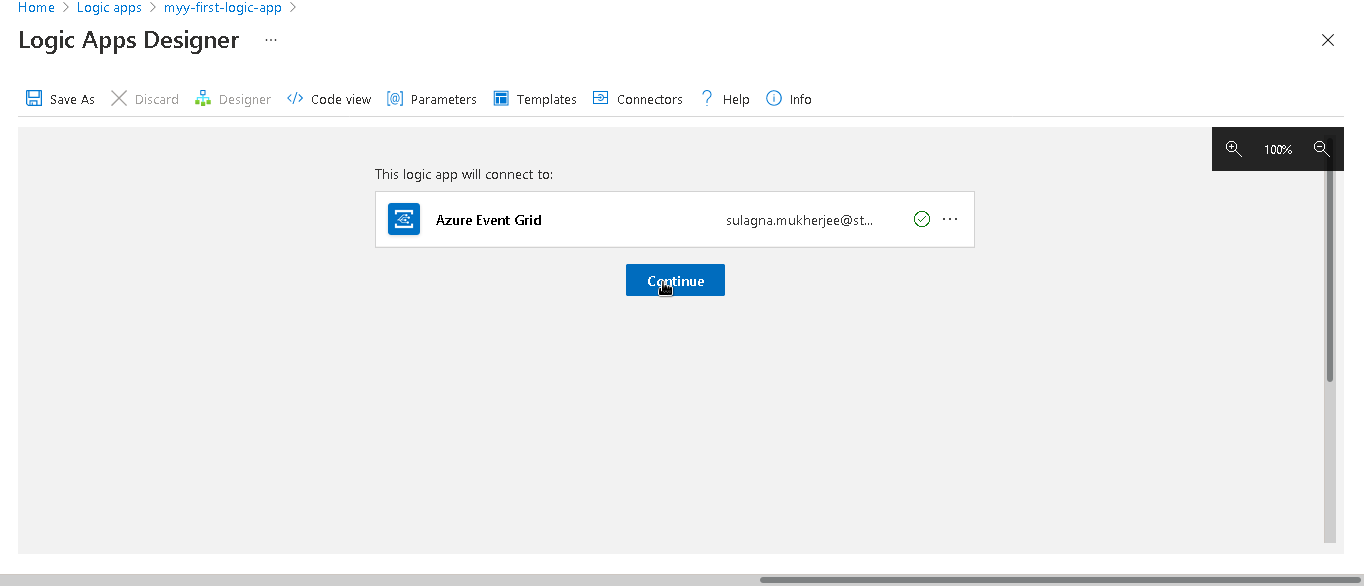The width and height of the screenshot is (1364, 586).
Task: Open myy-first-logic-app breadcrumb link
Action: pyautogui.click(x=223, y=7)
